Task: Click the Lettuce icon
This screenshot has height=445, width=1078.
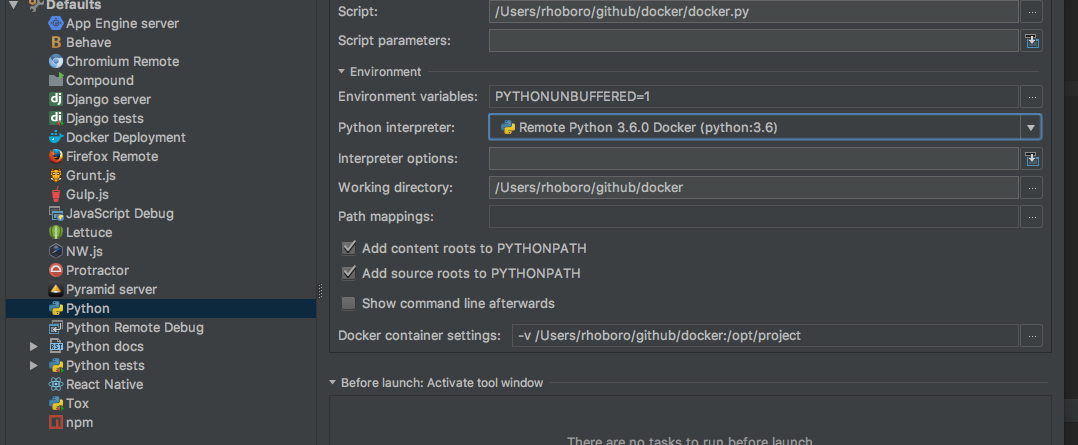Action: (56, 232)
